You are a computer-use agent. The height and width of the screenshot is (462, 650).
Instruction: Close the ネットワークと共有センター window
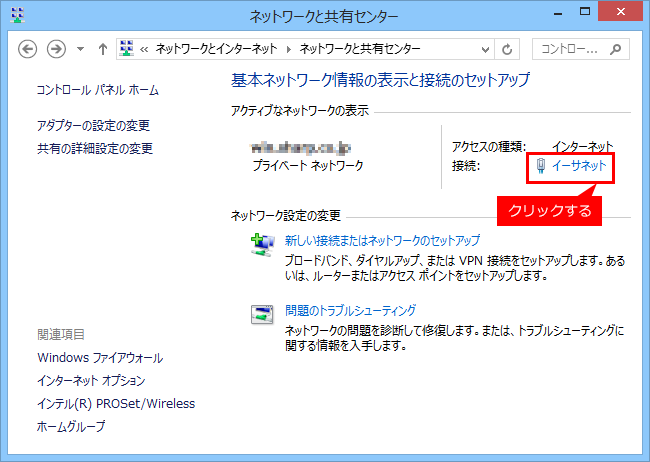621,12
